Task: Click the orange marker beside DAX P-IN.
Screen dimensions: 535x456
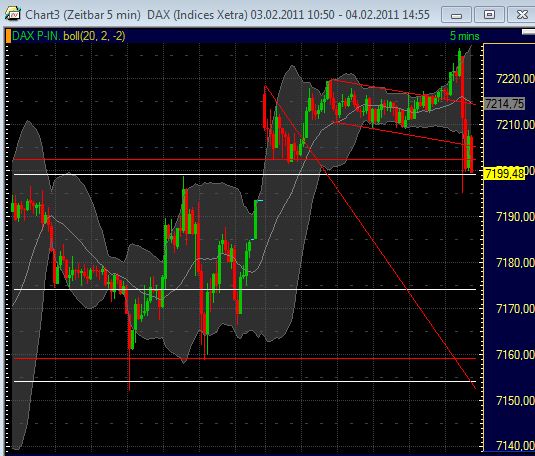Action: (x=8, y=36)
